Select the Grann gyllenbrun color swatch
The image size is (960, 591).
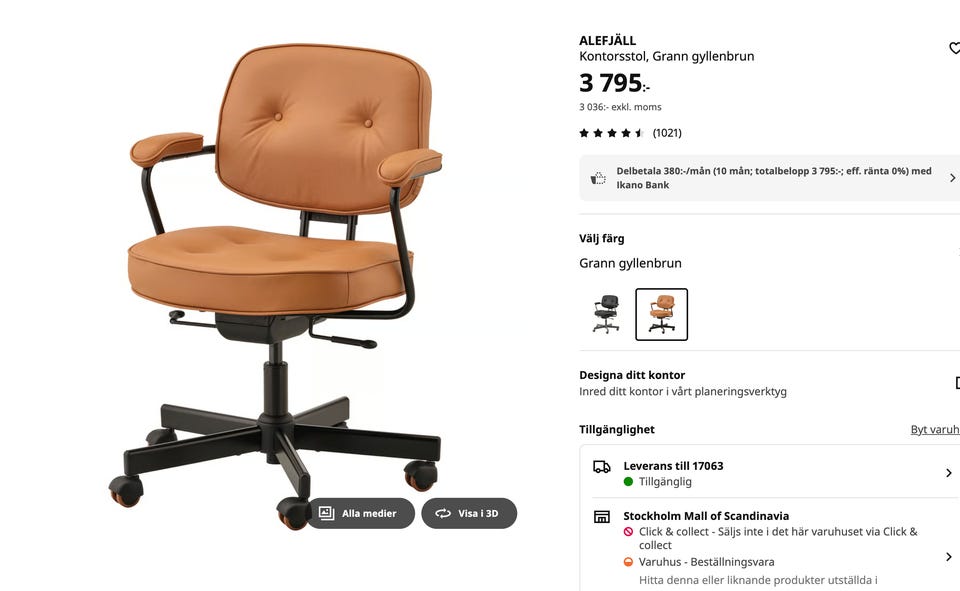coord(661,314)
